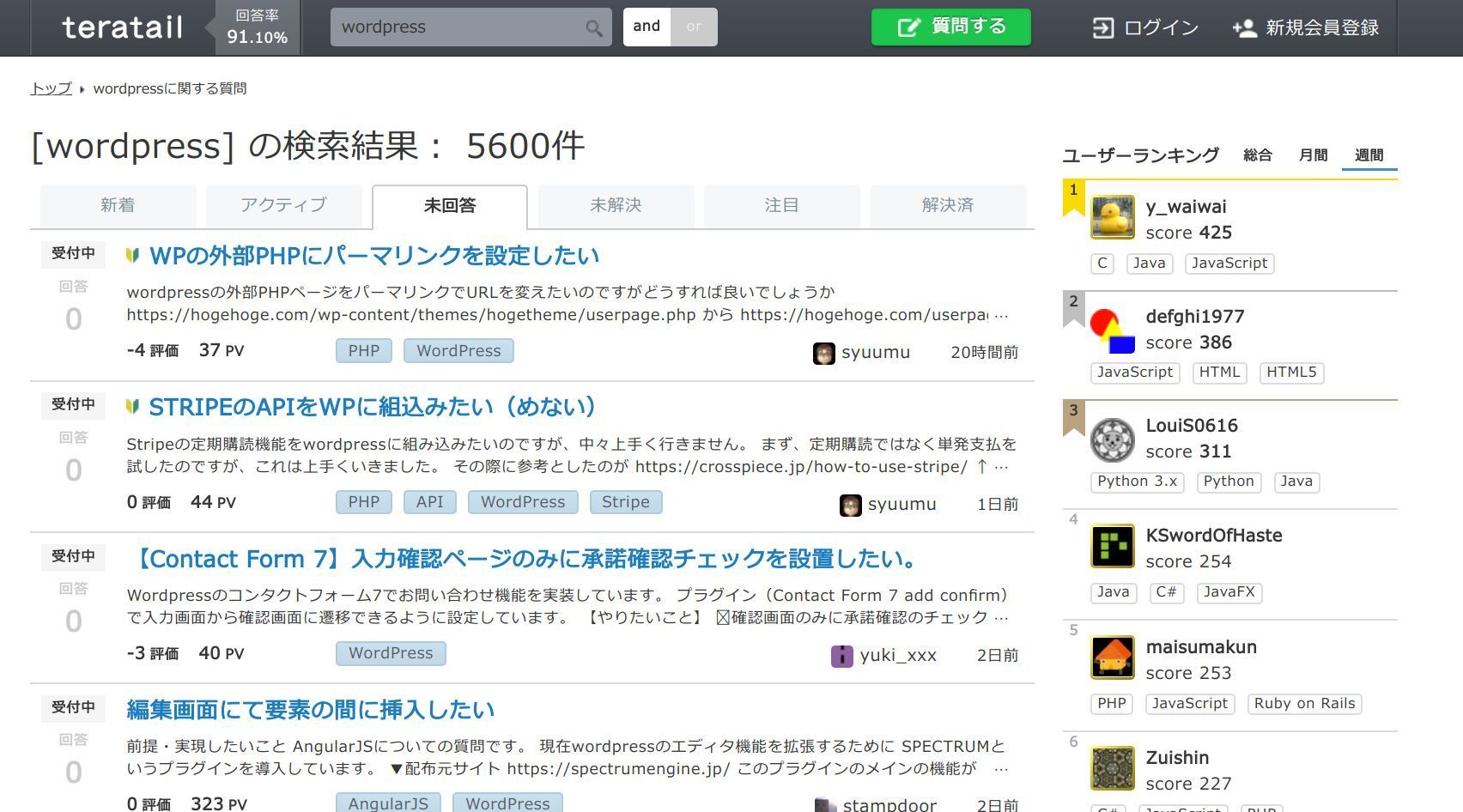Open Zuishin username in ranking
Screen dimensions: 1463x812
pos(1177,758)
